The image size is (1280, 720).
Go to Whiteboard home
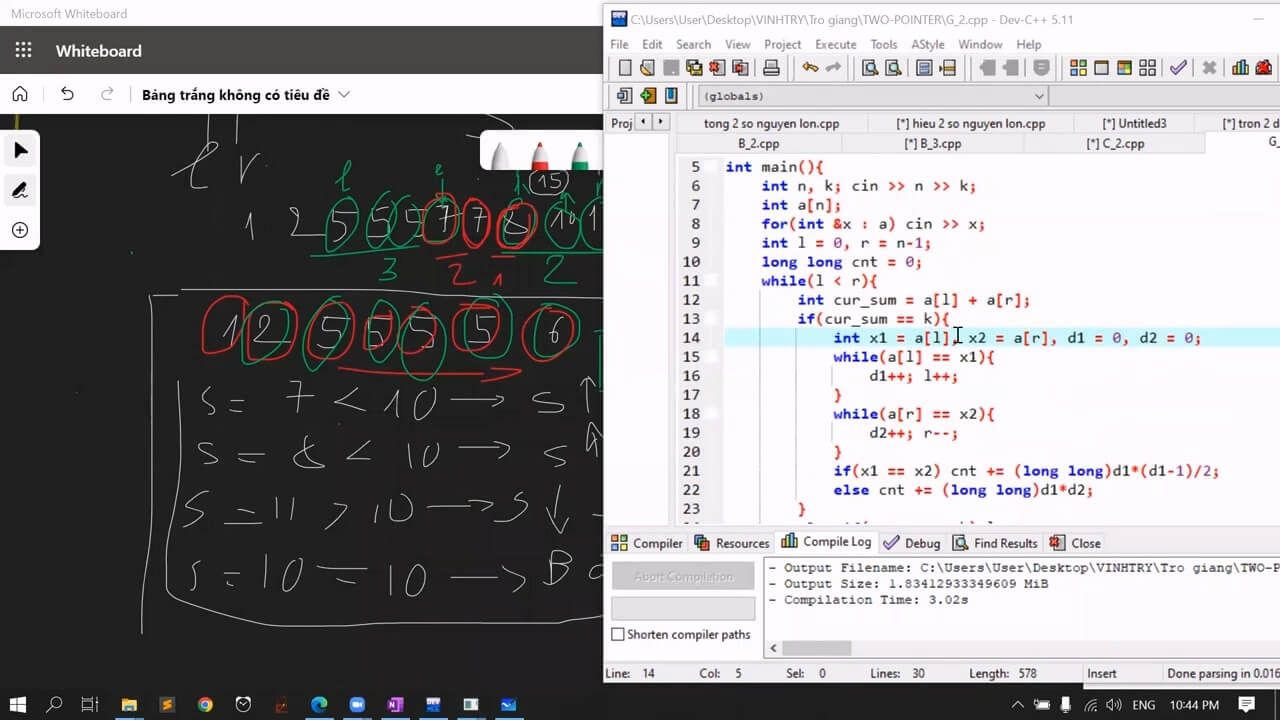pos(20,94)
